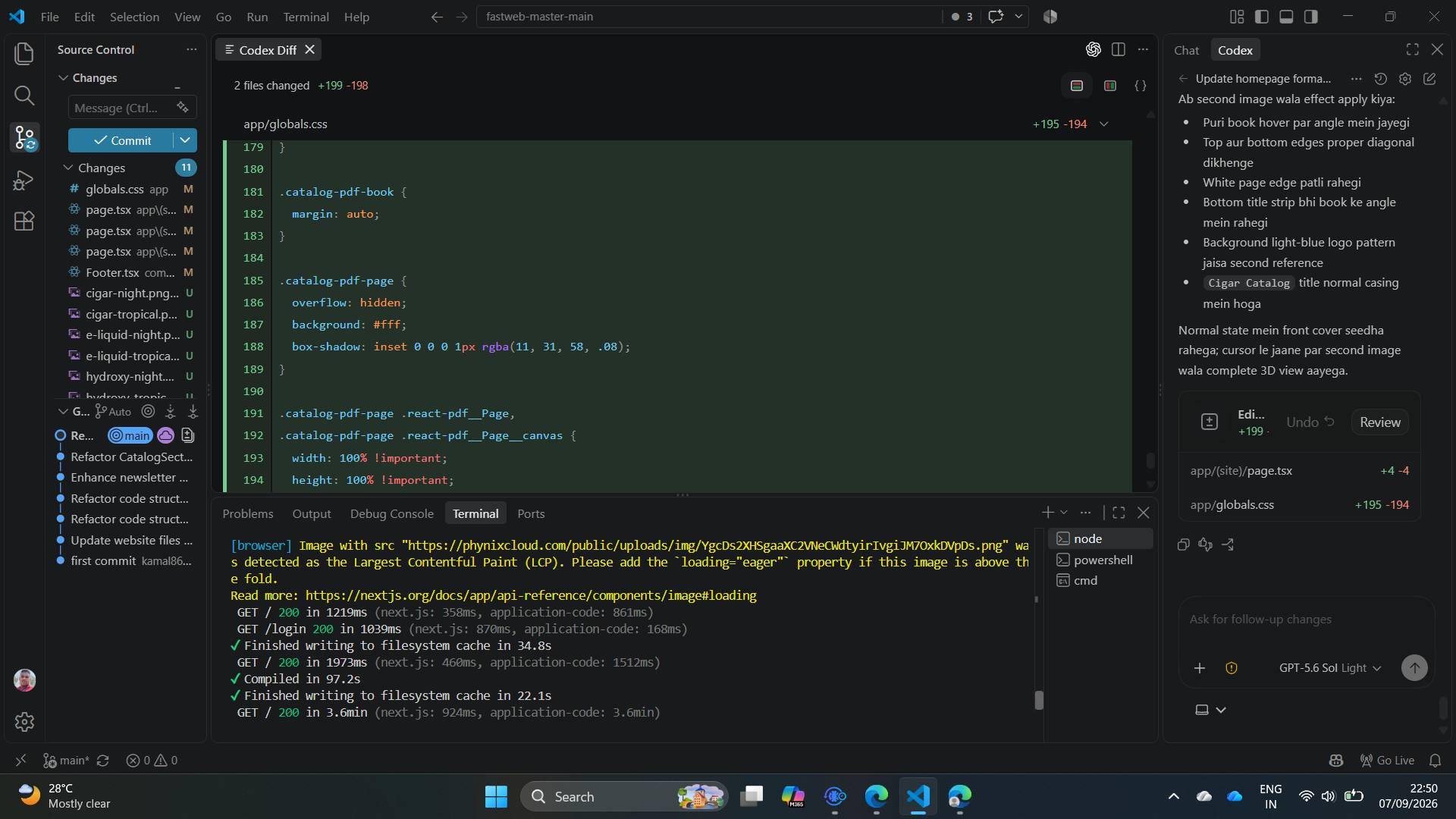Start a new Codex chat

click(x=1429, y=79)
